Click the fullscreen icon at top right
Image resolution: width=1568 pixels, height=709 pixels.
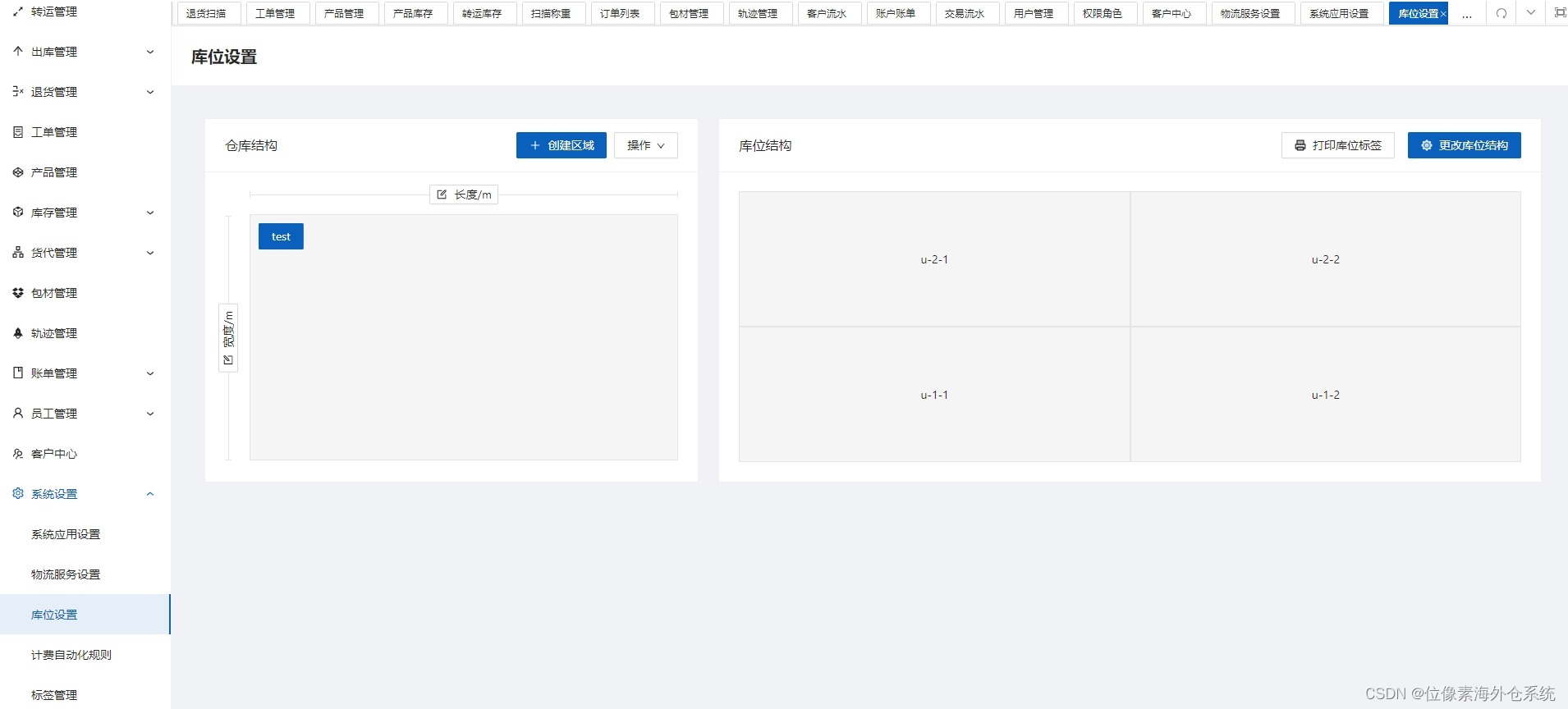pyautogui.click(x=1561, y=12)
